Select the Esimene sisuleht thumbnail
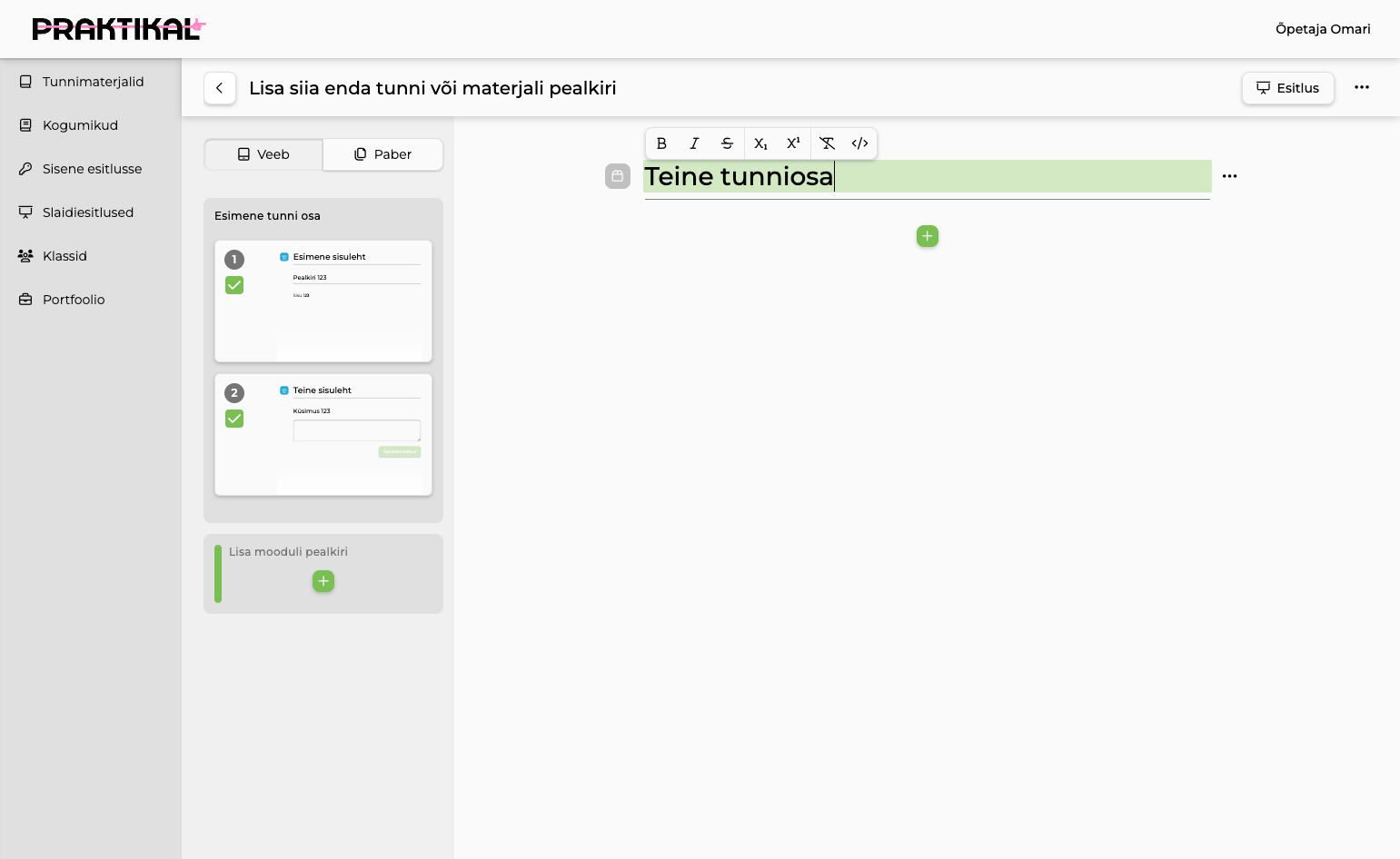1400x859 pixels. 323,301
